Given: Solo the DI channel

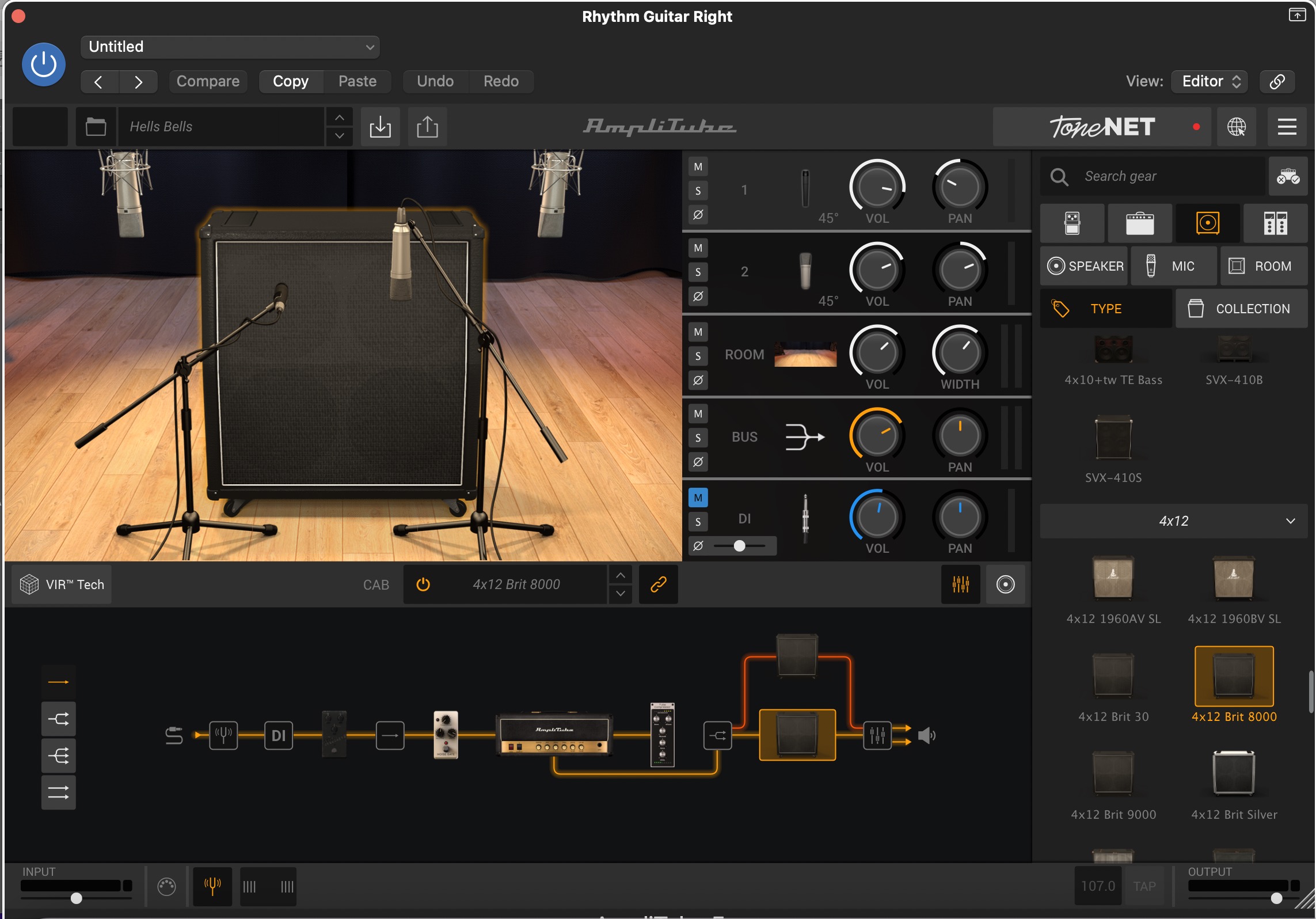Looking at the screenshot, I should (x=698, y=522).
